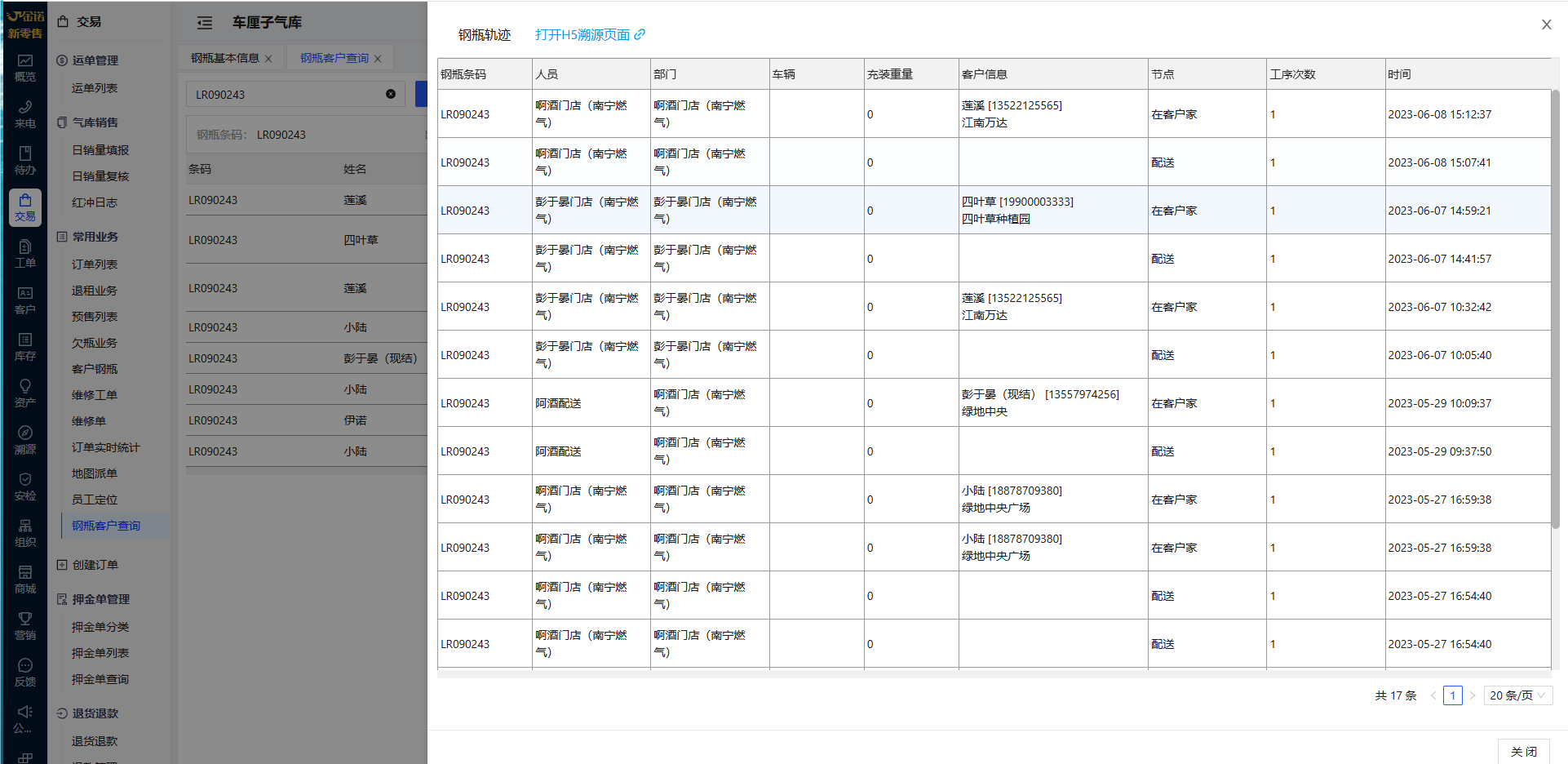
Task: Select page 1 in the pagination
Action: [1452, 695]
